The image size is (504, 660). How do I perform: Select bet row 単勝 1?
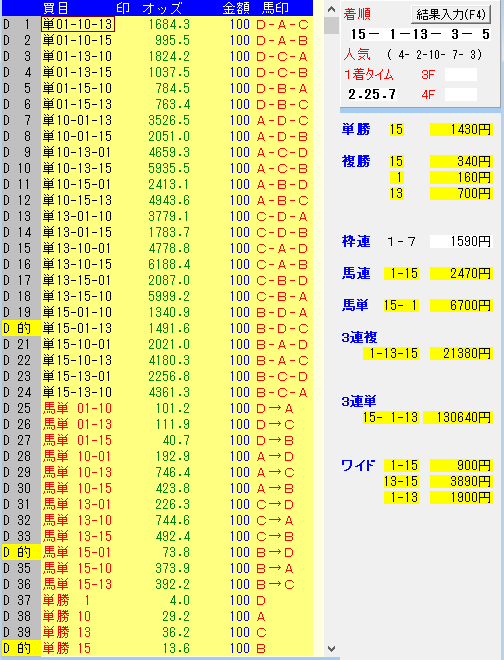click(157, 600)
